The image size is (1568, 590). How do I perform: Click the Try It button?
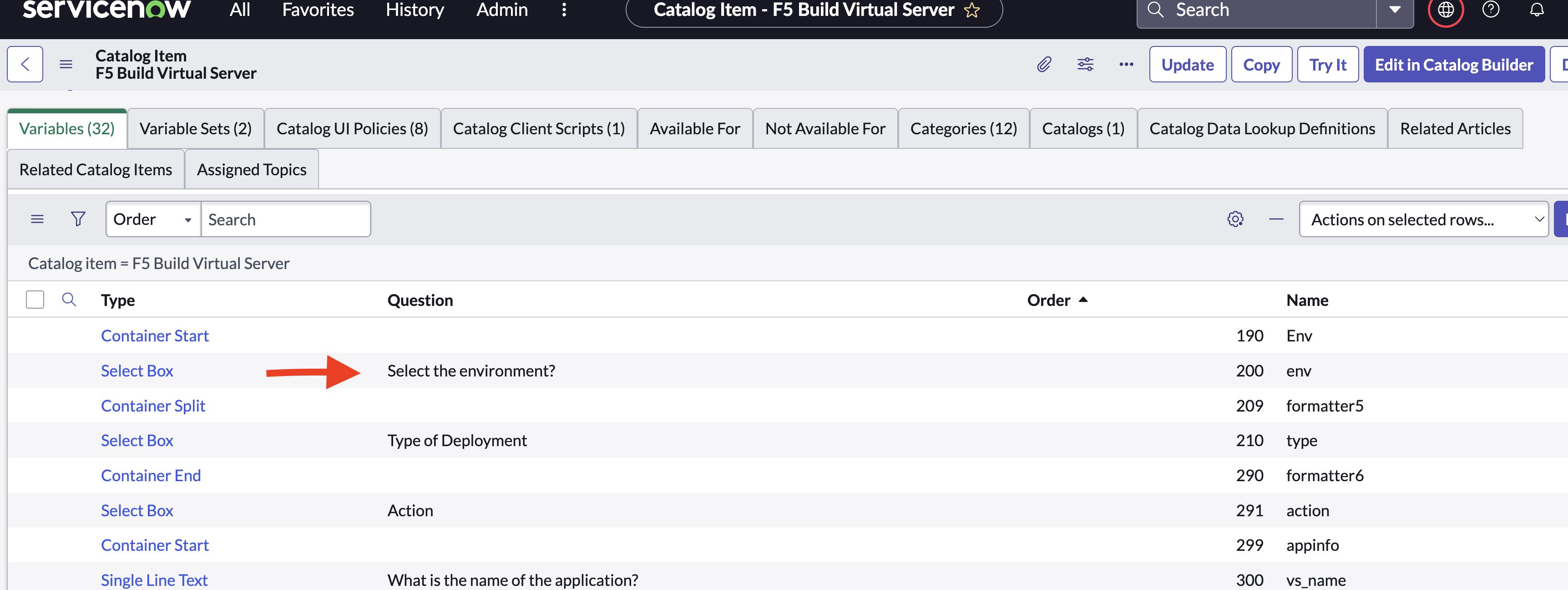[1328, 65]
